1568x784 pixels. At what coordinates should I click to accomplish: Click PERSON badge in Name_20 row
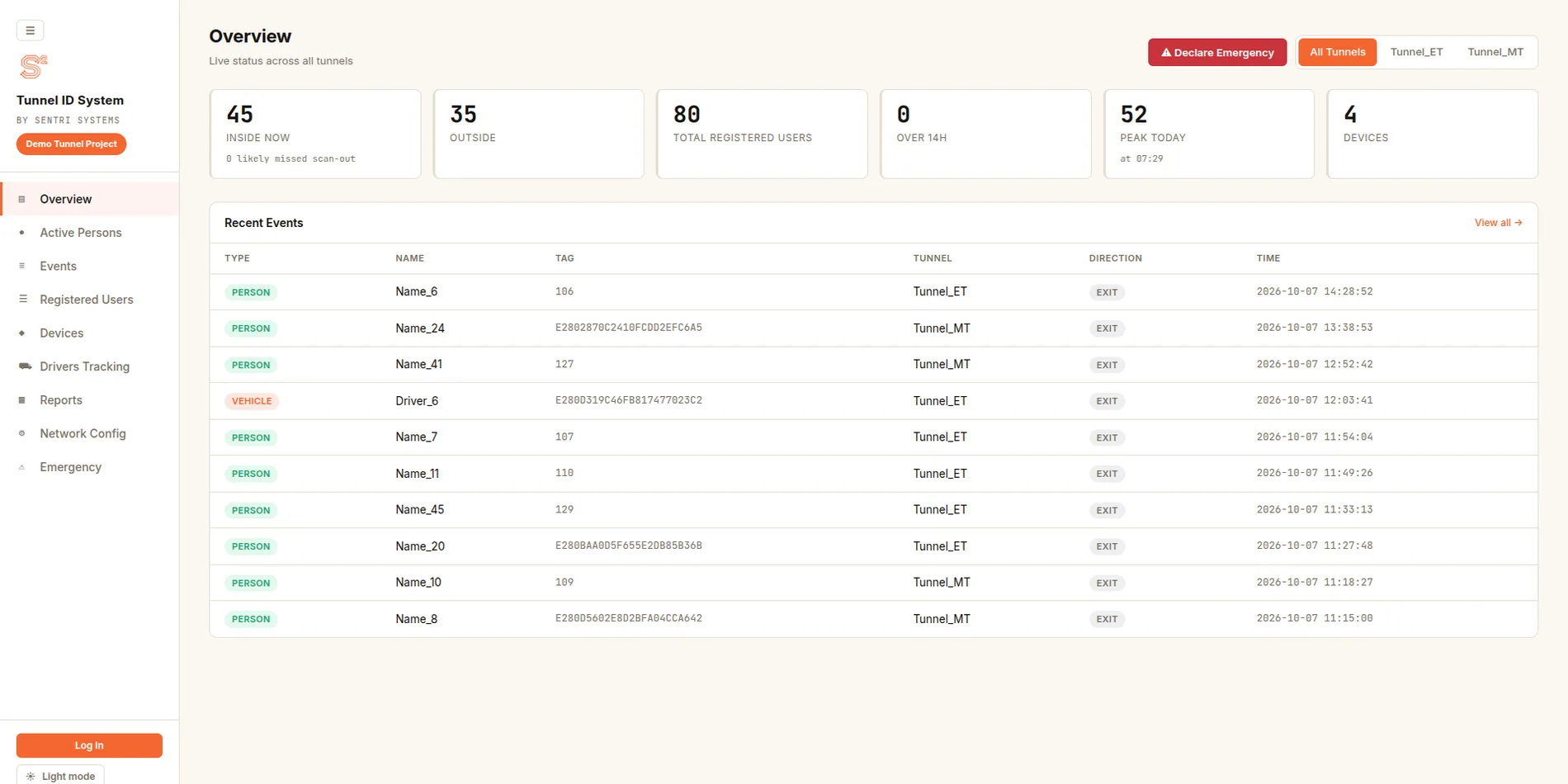point(251,546)
